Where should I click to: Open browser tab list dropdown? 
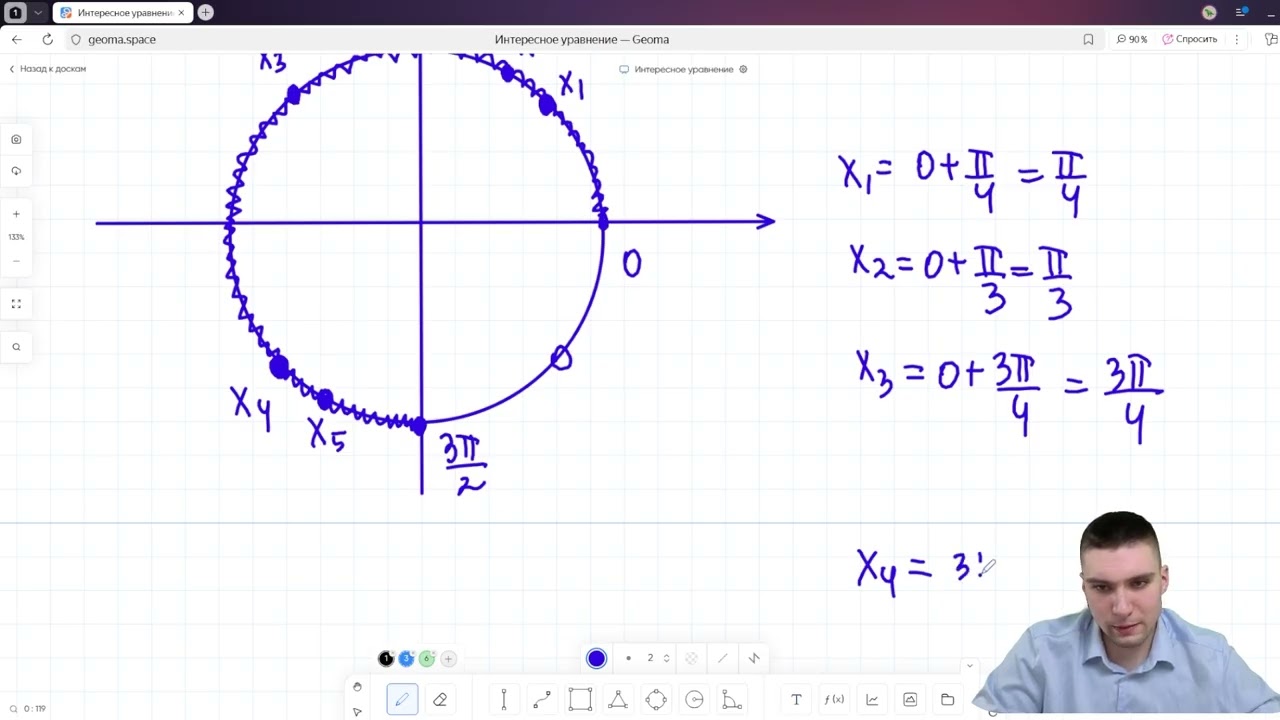click(38, 12)
